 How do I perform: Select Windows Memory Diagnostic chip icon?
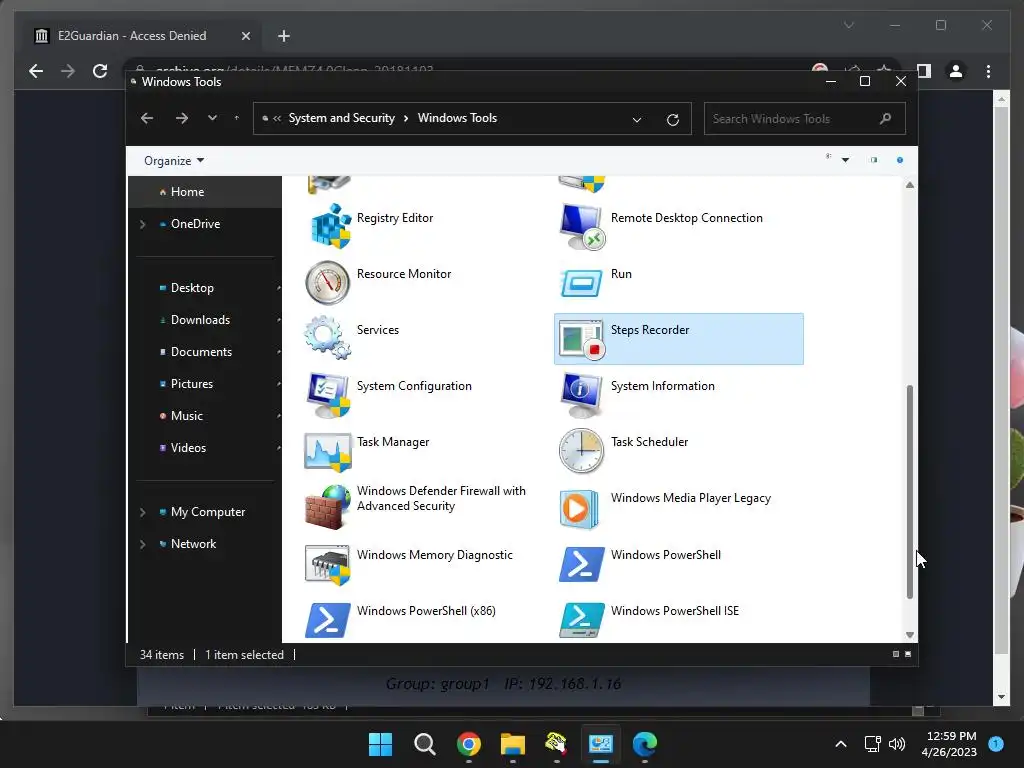[327, 564]
